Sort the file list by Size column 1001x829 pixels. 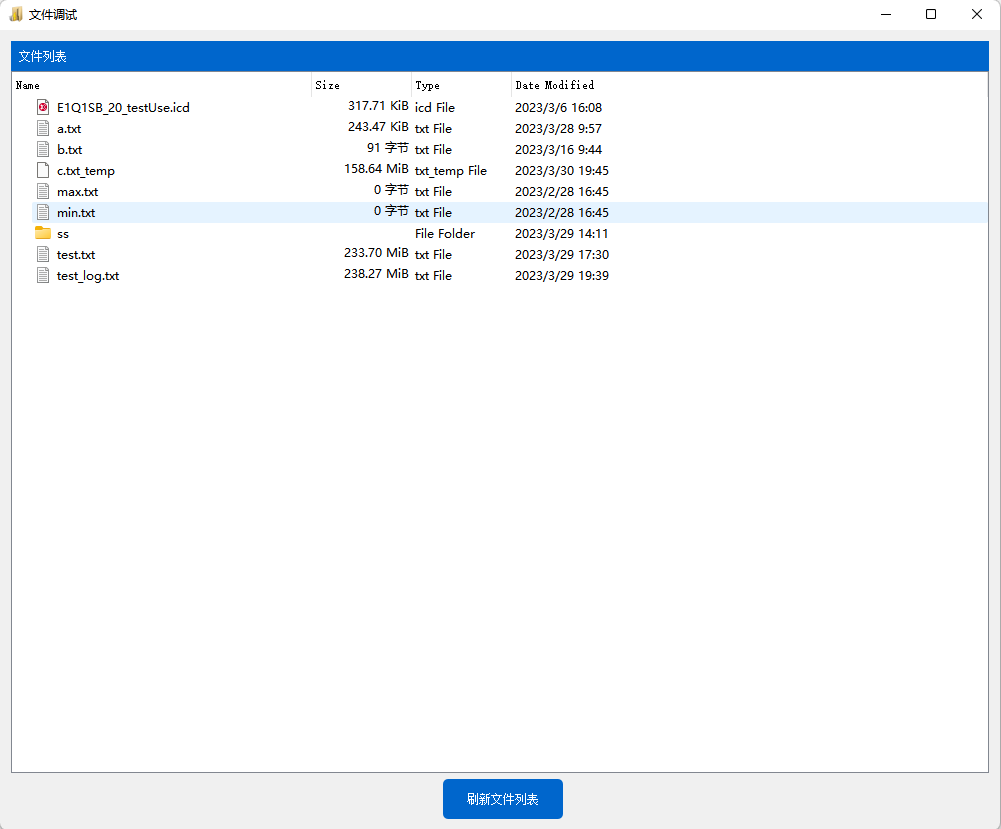pyautogui.click(x=361, y=85)
